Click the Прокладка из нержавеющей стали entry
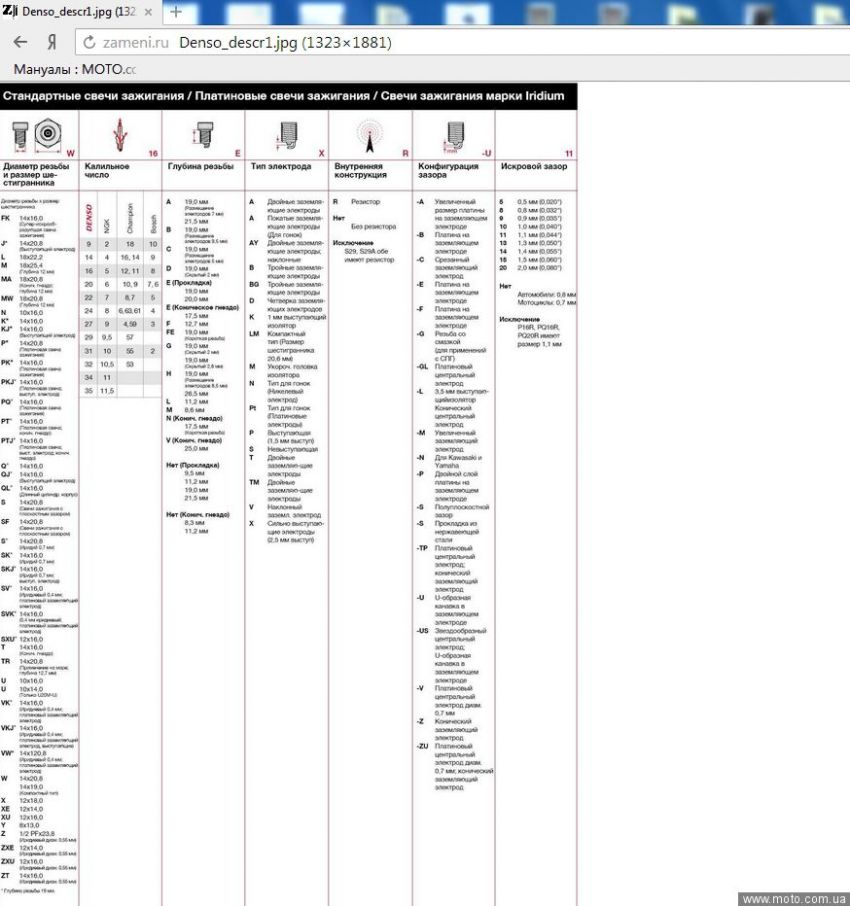Image resolution: width=850 pixels, height=906 pixels. 456,532
